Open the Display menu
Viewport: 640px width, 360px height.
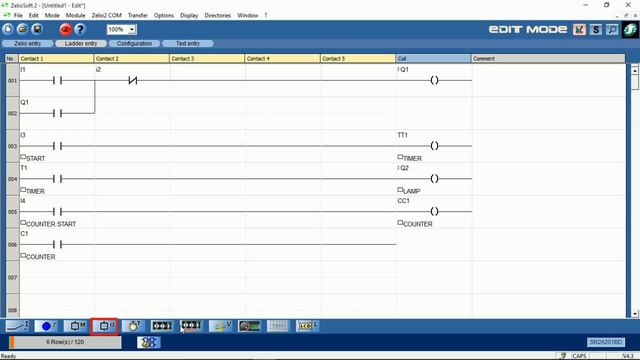coord(189,16)
